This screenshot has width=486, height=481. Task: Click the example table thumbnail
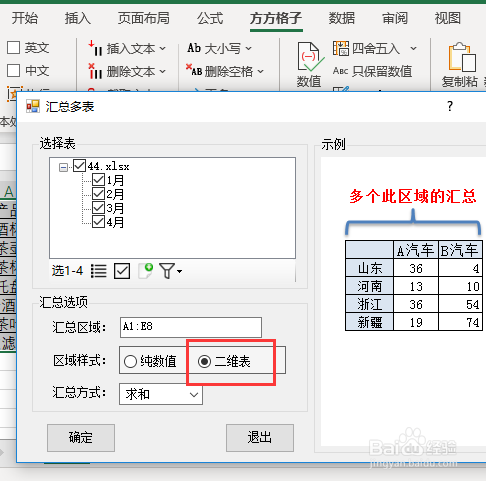(x=414, y=285)
